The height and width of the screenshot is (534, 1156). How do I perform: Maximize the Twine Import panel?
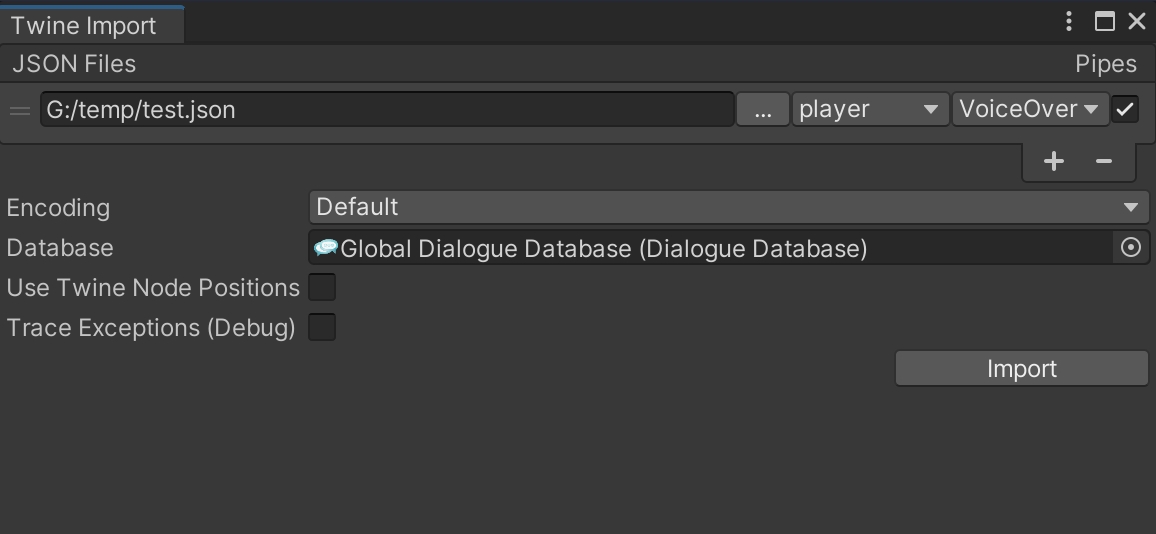click(x=1104, y=21)
